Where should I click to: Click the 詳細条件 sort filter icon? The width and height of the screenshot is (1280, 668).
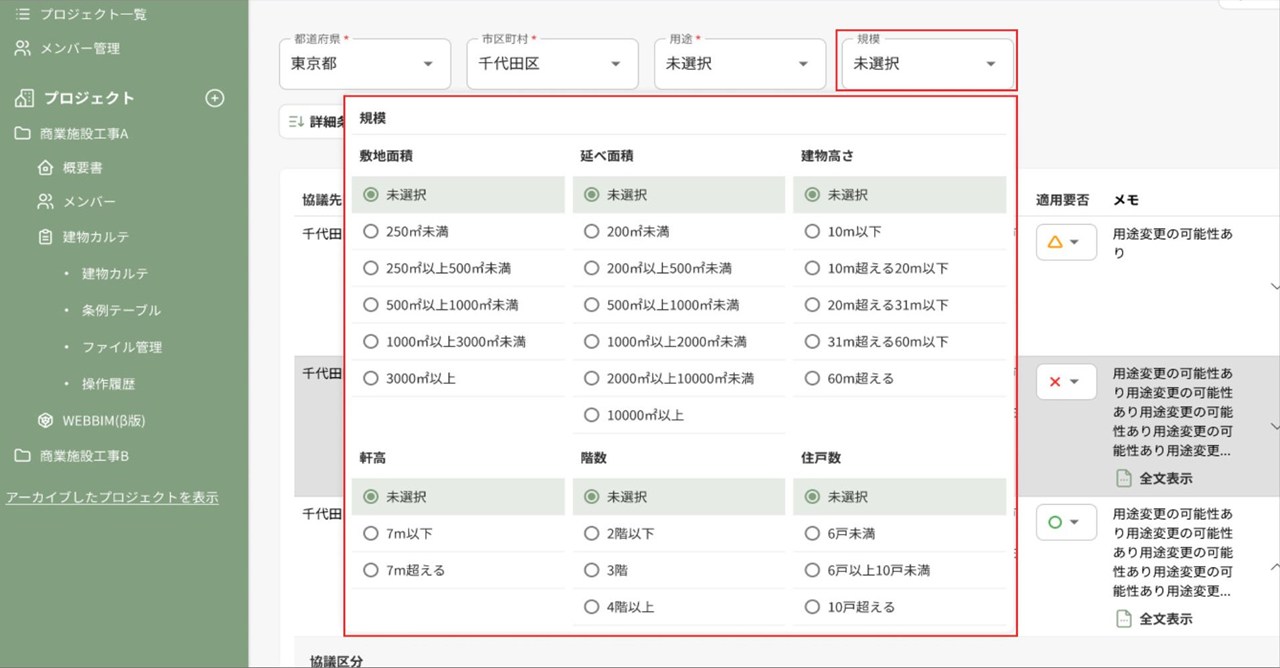tap(295, 121)
